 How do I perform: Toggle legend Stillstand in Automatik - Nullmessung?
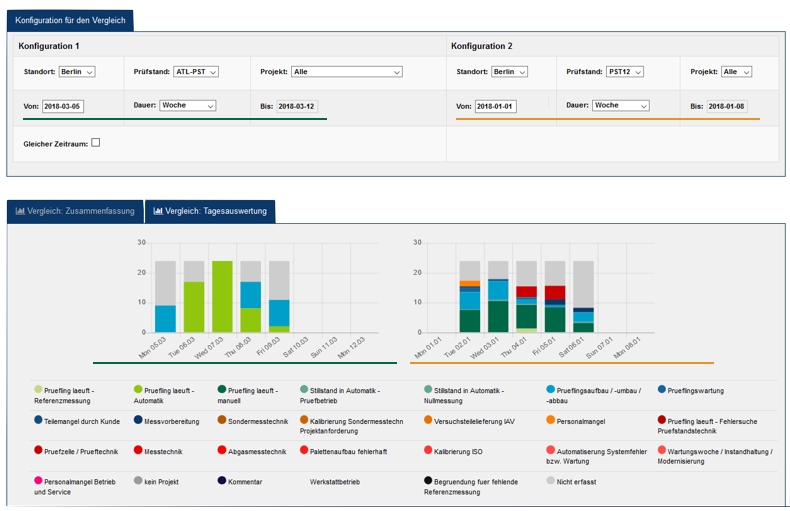(x=464, y=395)
